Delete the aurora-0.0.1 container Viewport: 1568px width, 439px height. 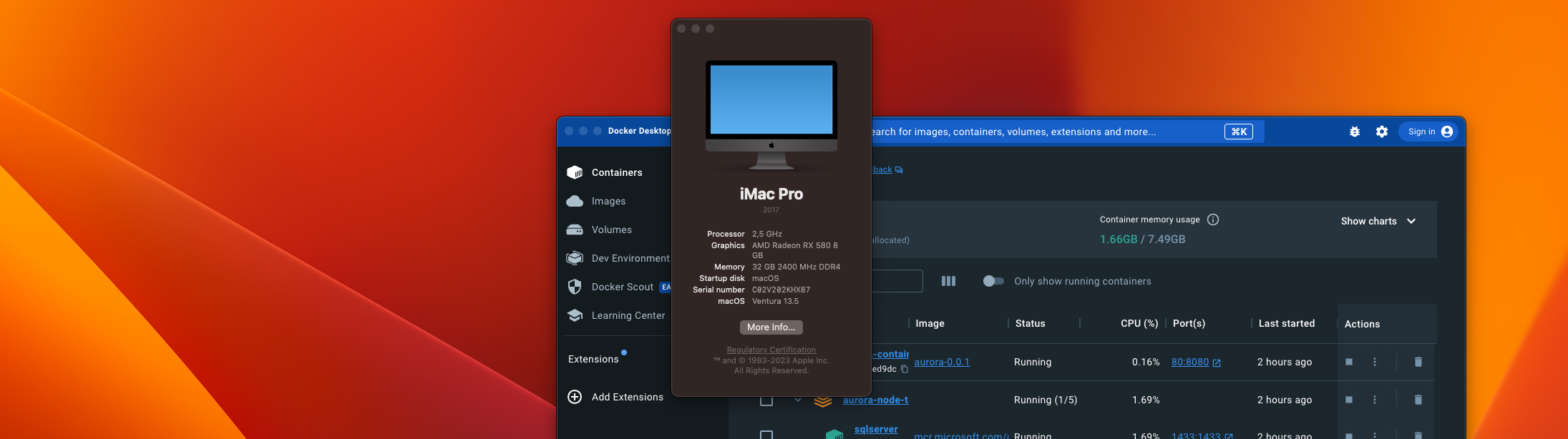1418,362
